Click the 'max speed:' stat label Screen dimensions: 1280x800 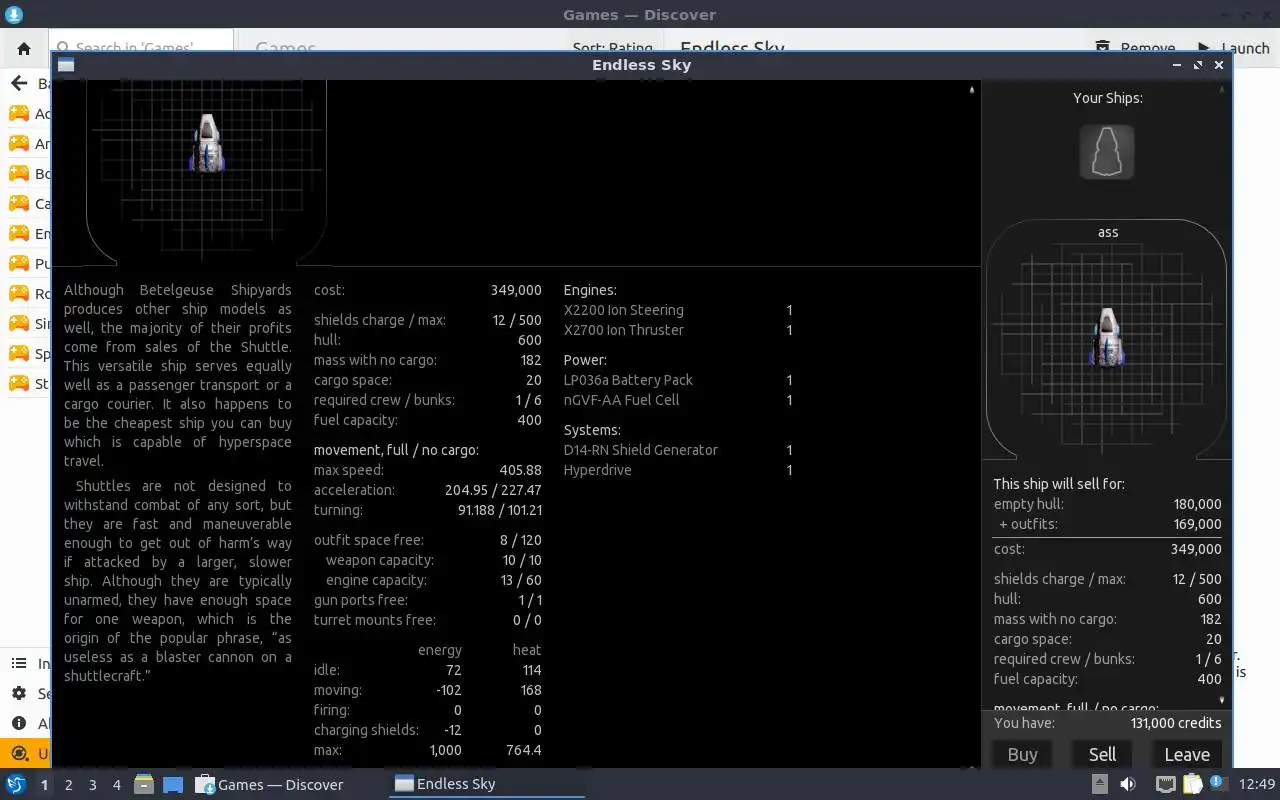(348, 470)
